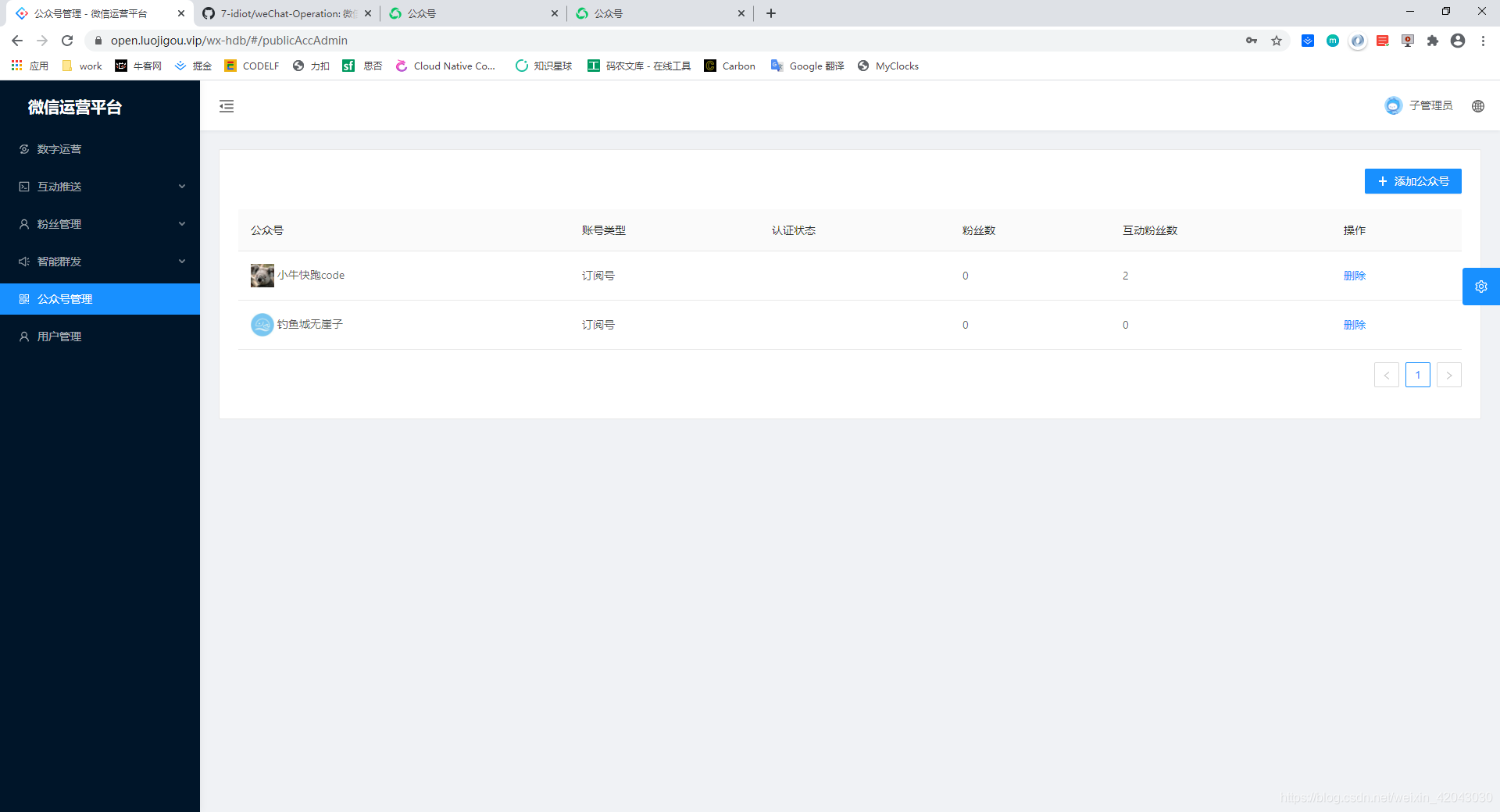Image resolution: width=1500 pixels, height=812 pixels.
Task: Open the 牛客网 bookmark
Action: [x=138, y=66]
